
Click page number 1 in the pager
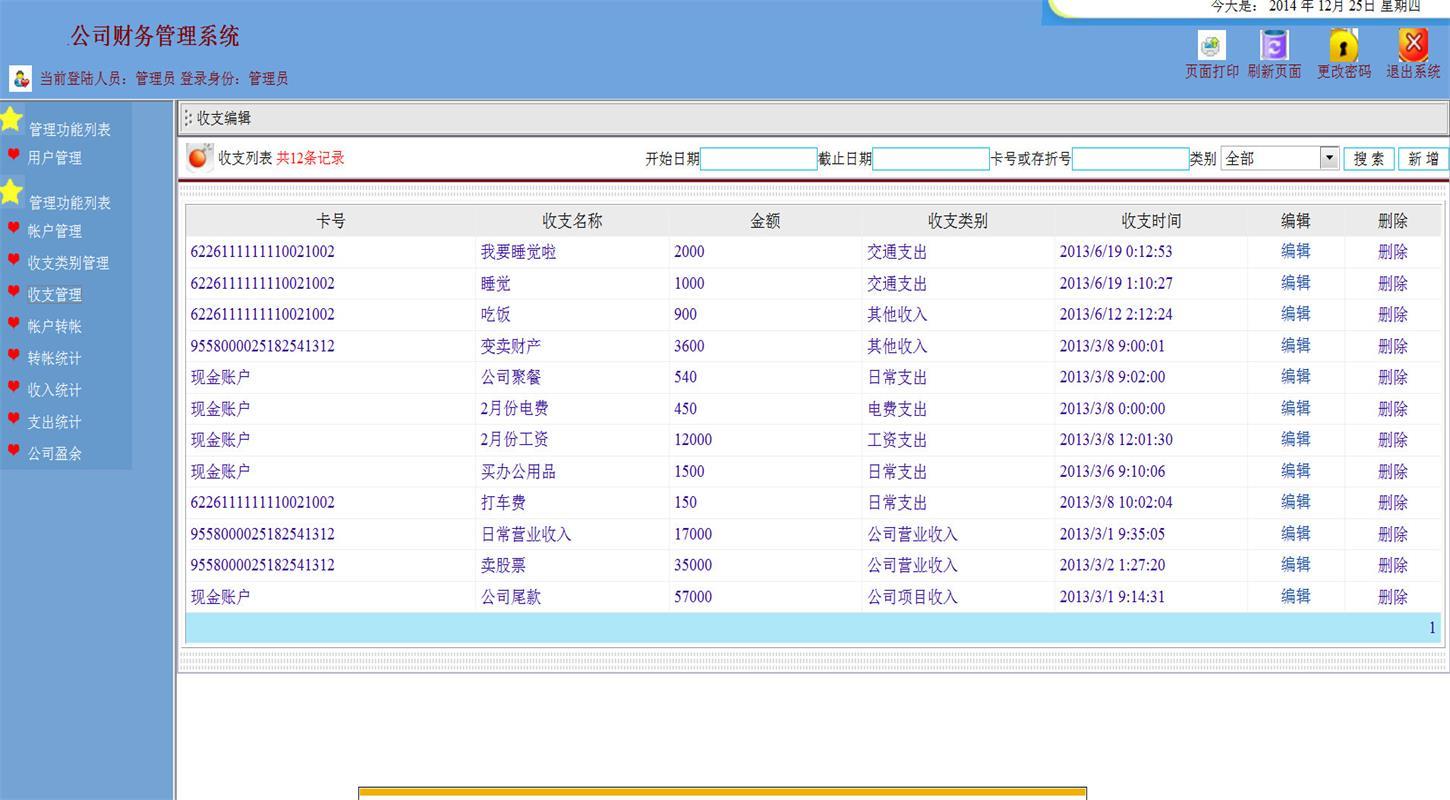(x=1432, y=628)
